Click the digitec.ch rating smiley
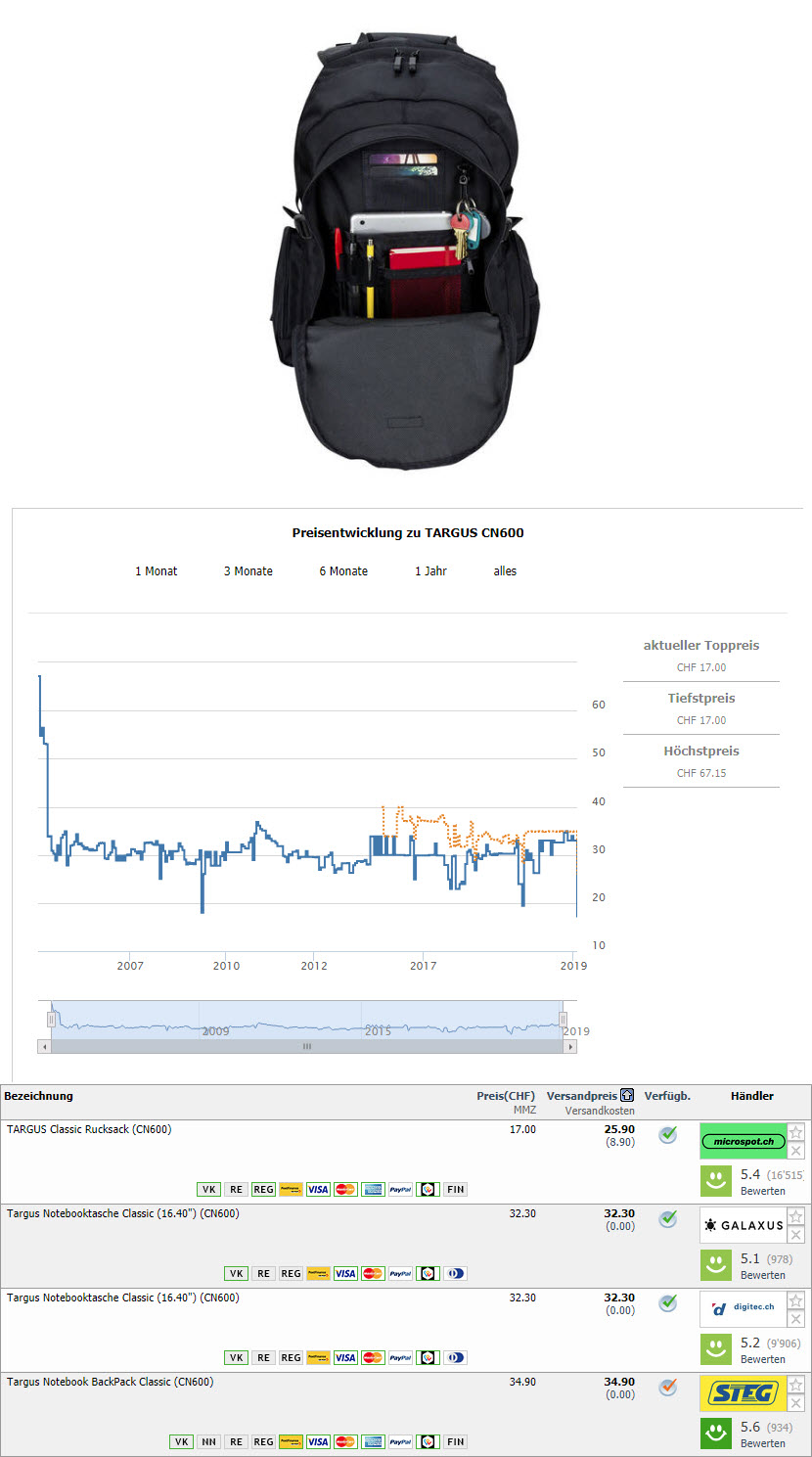812x1457 pixels. [x=716, y=1349]
